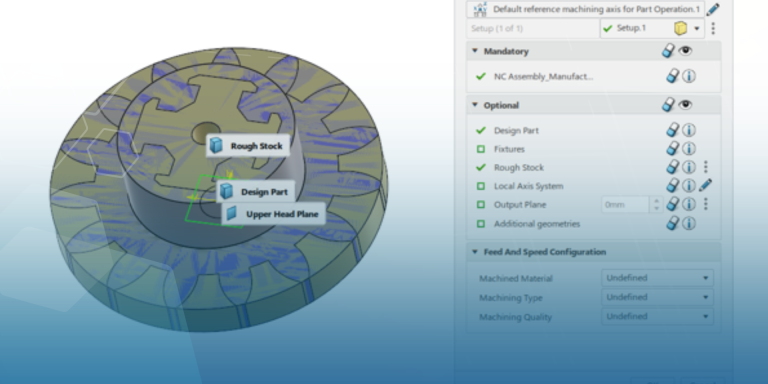The image size is (768, 384).
Task: Toggle visibility eye in Mandatory header
Action: coord(685,50)
